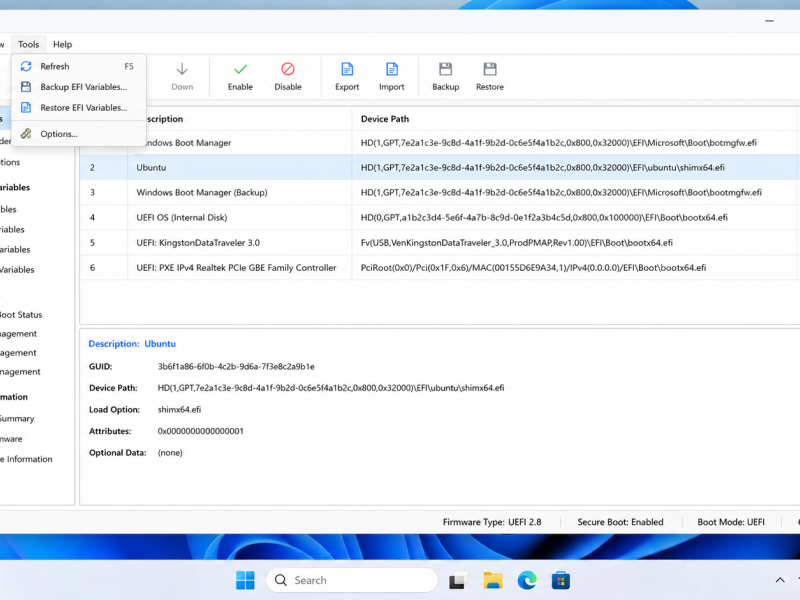Select Windows Boot Manager (Backup) entry
The width and height of the screenshot is (800, 600).
[440, 192]
